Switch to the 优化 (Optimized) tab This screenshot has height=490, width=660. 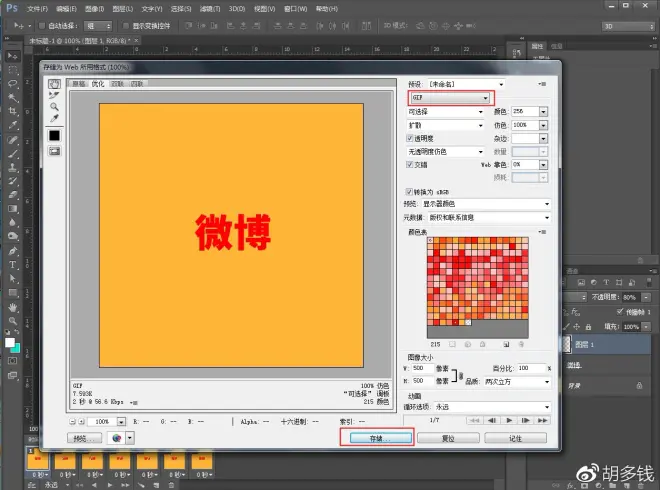click(x=98, y=84)
